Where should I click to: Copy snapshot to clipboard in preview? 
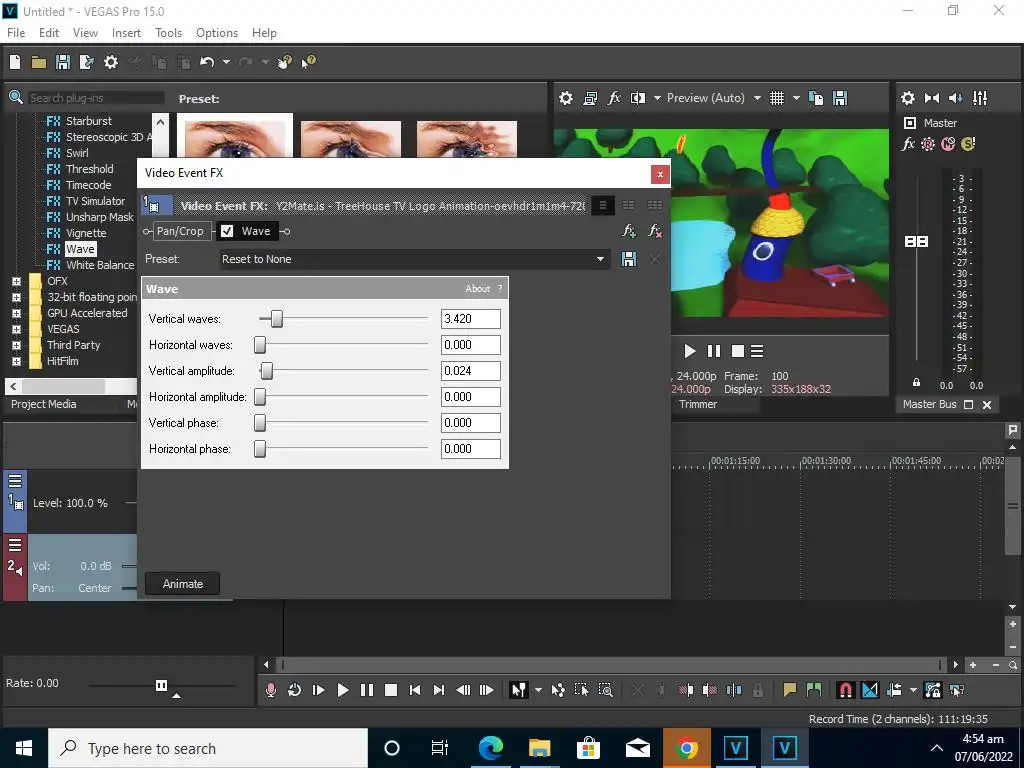[x=816, y=98]
